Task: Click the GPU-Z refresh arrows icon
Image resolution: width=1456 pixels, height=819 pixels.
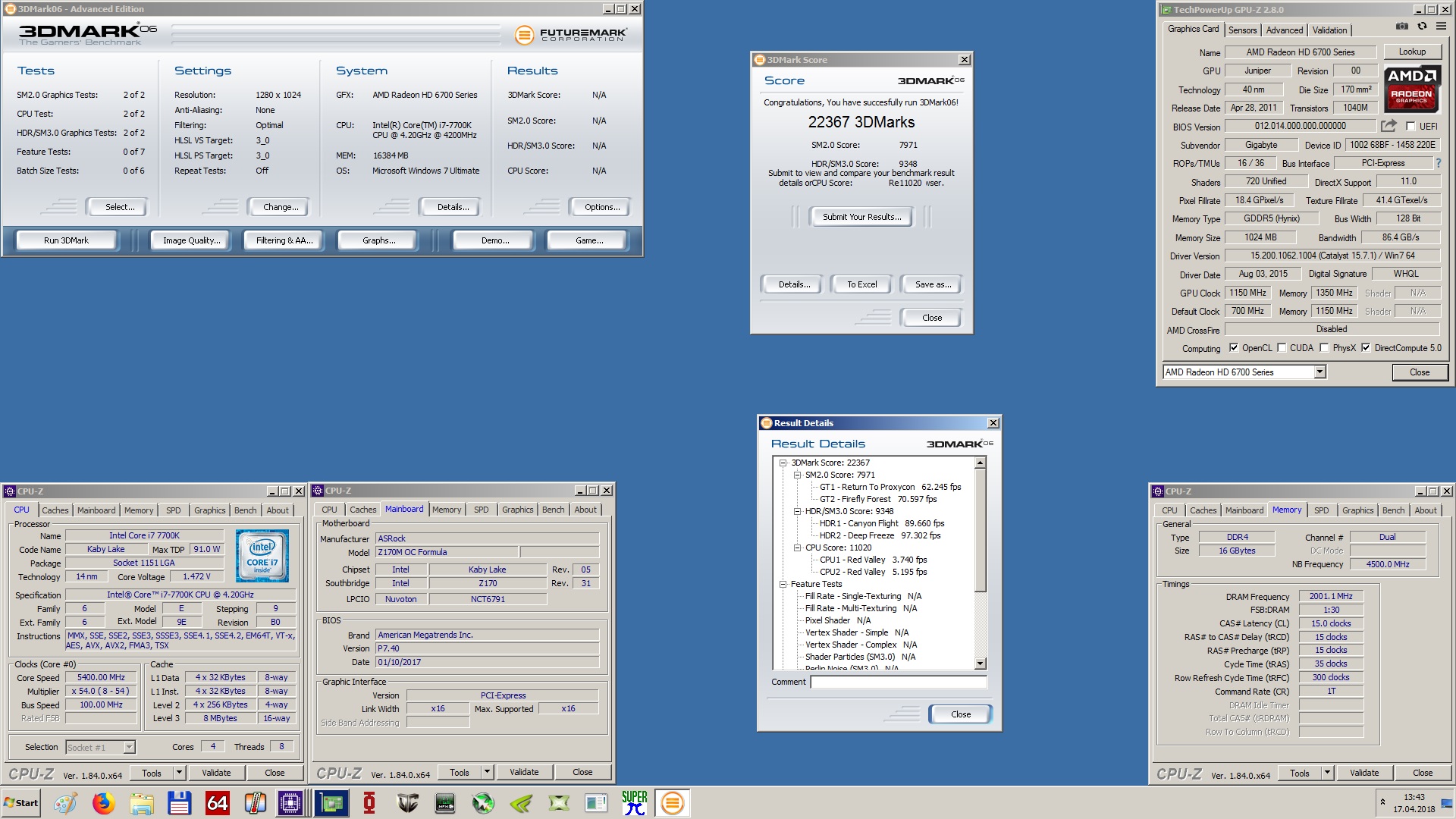Action: click(x=1422, y=26)
